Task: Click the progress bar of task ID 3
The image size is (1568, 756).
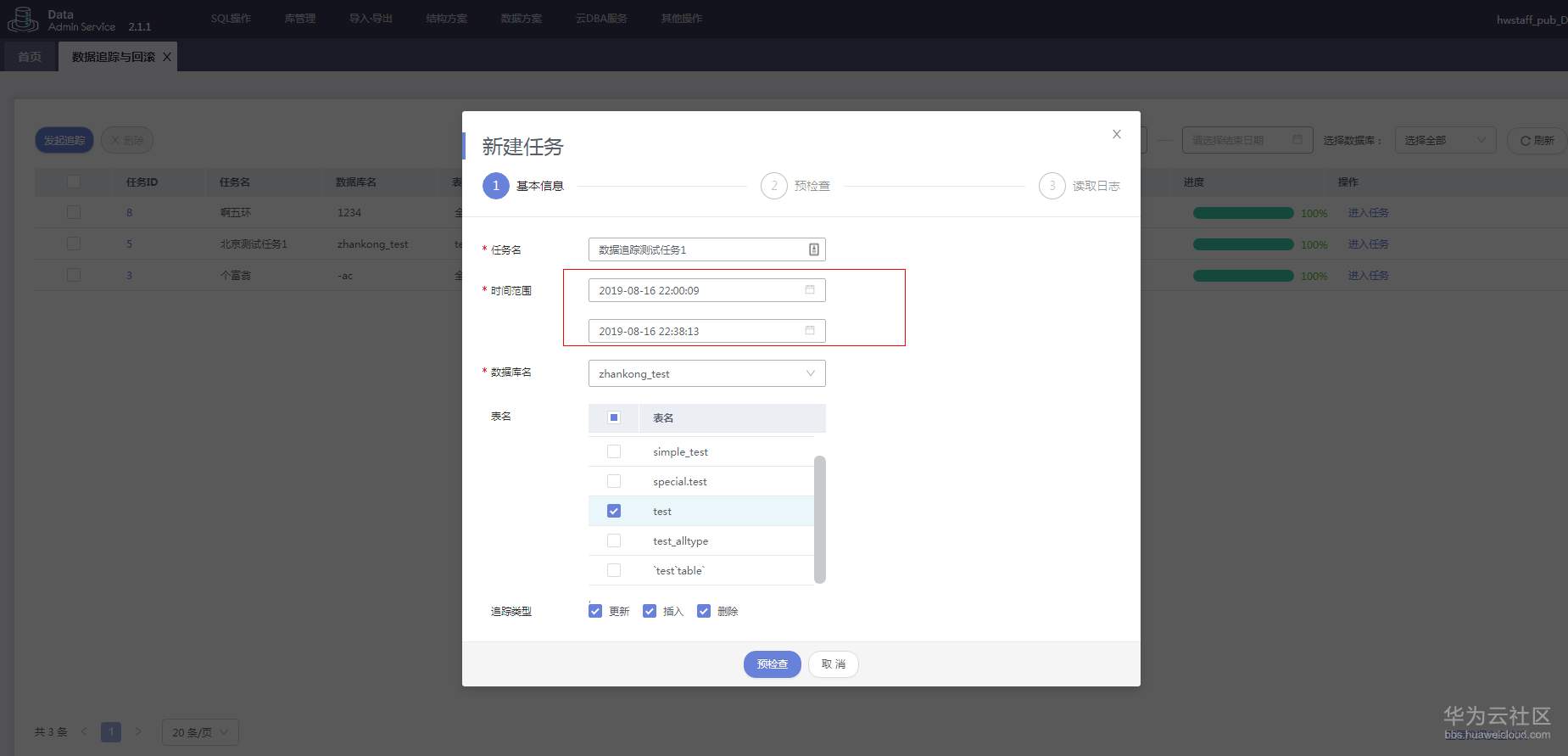Action: tap(1243, 276)
